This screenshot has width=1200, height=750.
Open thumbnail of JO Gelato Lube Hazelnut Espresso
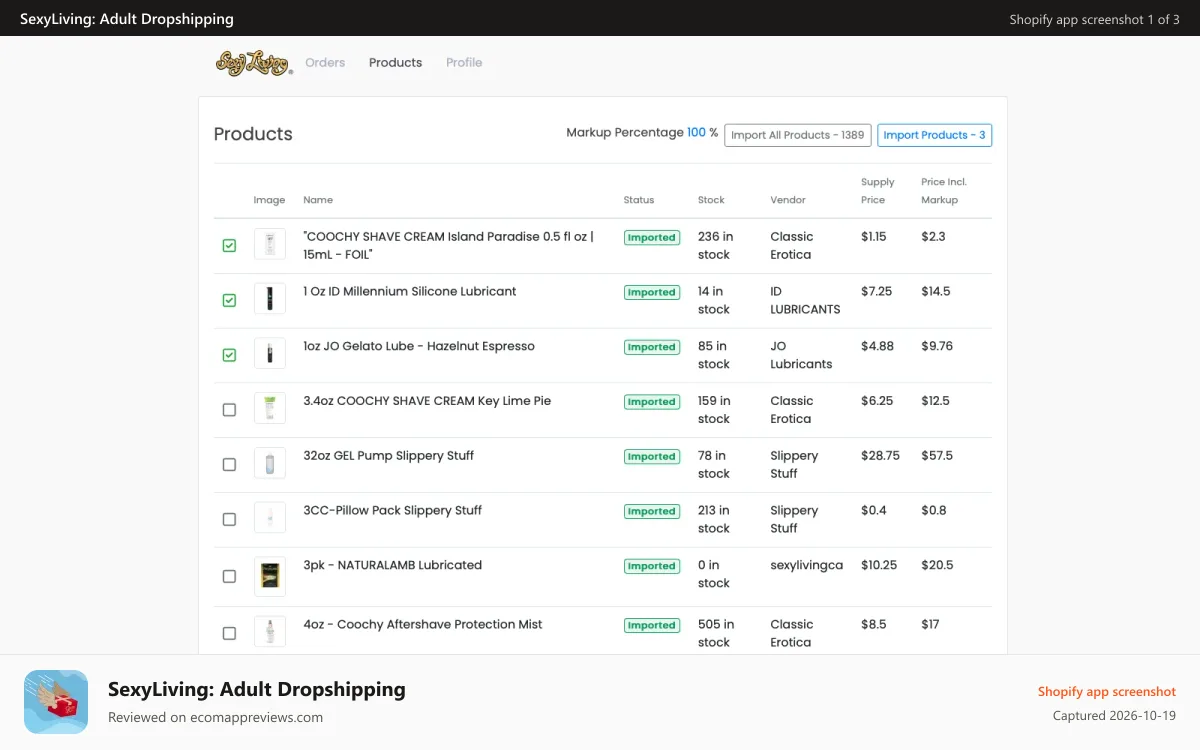click(270, 354)
